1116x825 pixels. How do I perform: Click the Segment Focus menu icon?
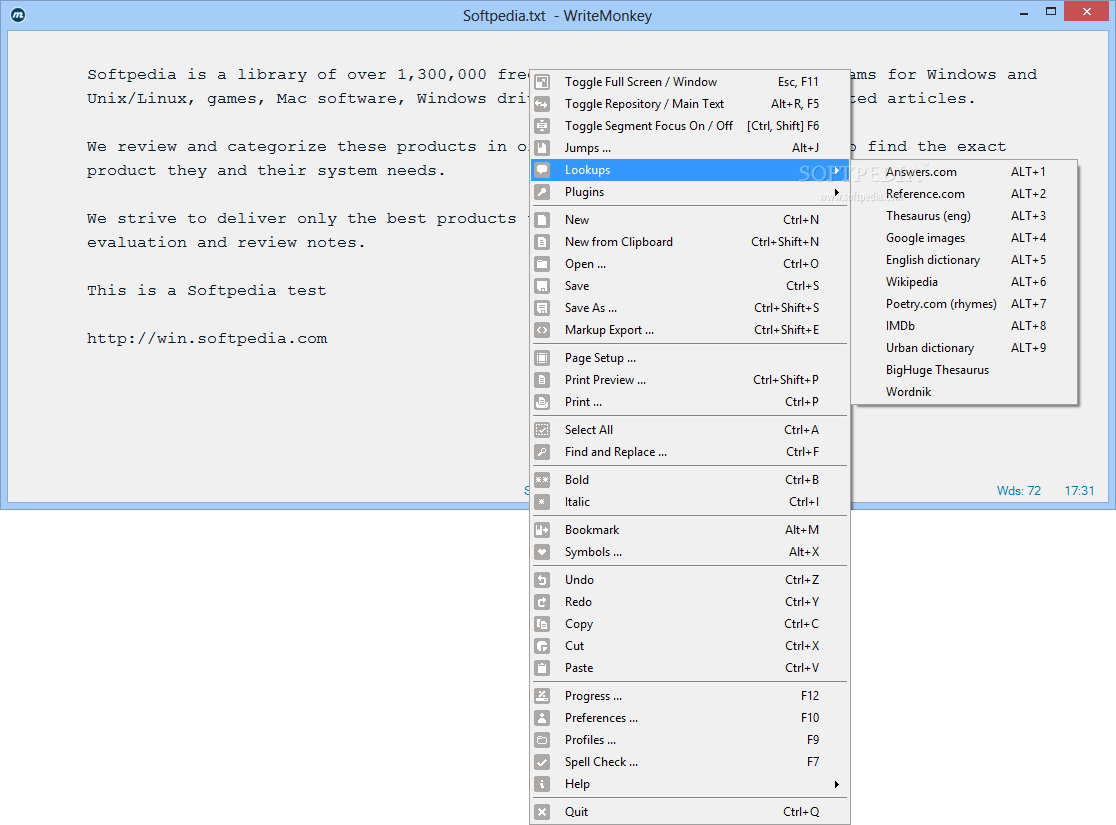542,126
